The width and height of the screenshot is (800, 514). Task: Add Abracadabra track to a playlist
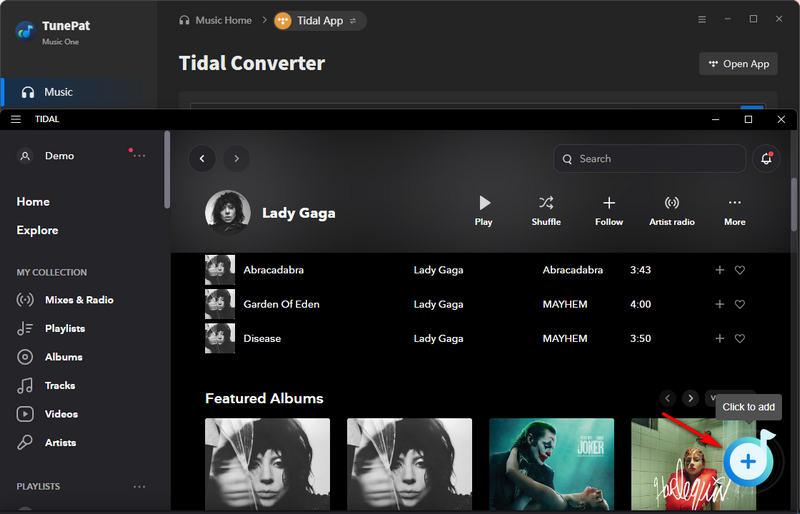[x=719, y=270]
